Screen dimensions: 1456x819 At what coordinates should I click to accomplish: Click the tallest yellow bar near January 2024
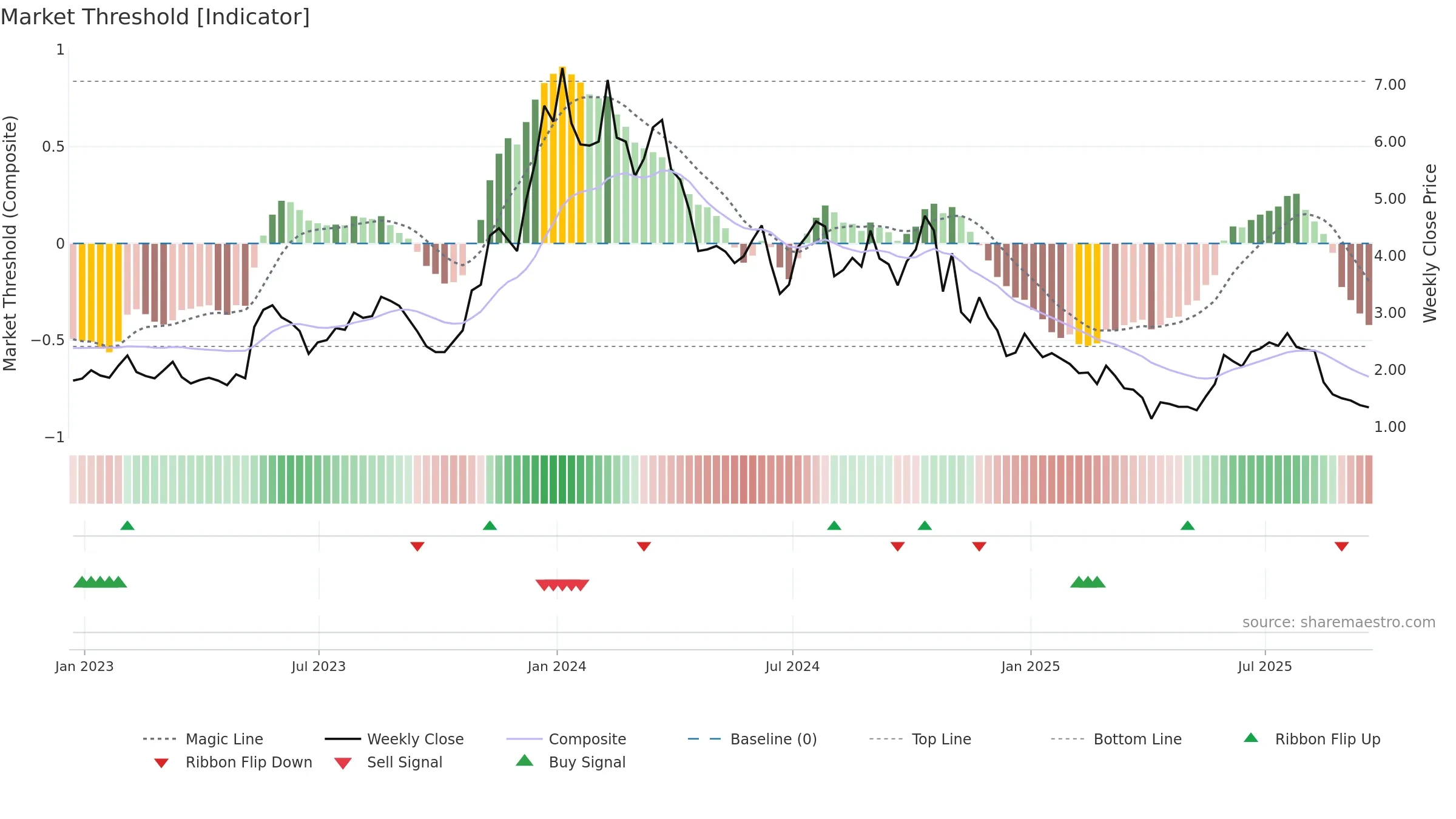pyautogui.click(x=562, y=155)
